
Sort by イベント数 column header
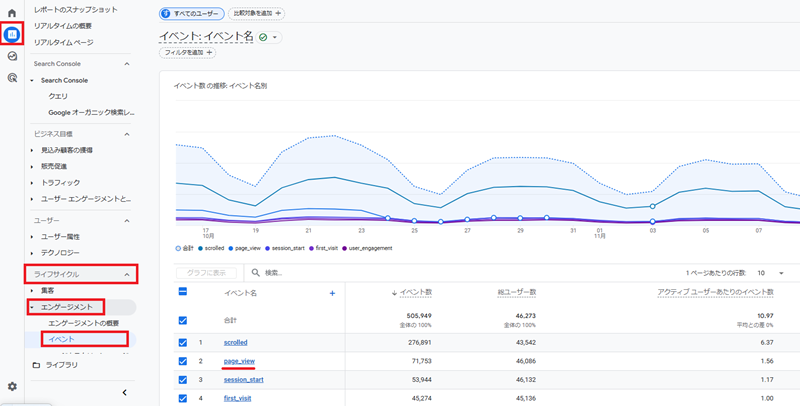(416, 292)
